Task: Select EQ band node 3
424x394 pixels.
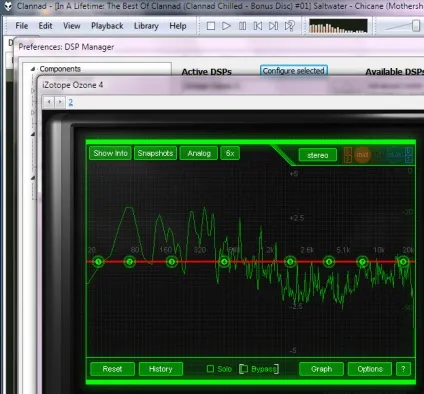Action: click(x=172, y=262)
